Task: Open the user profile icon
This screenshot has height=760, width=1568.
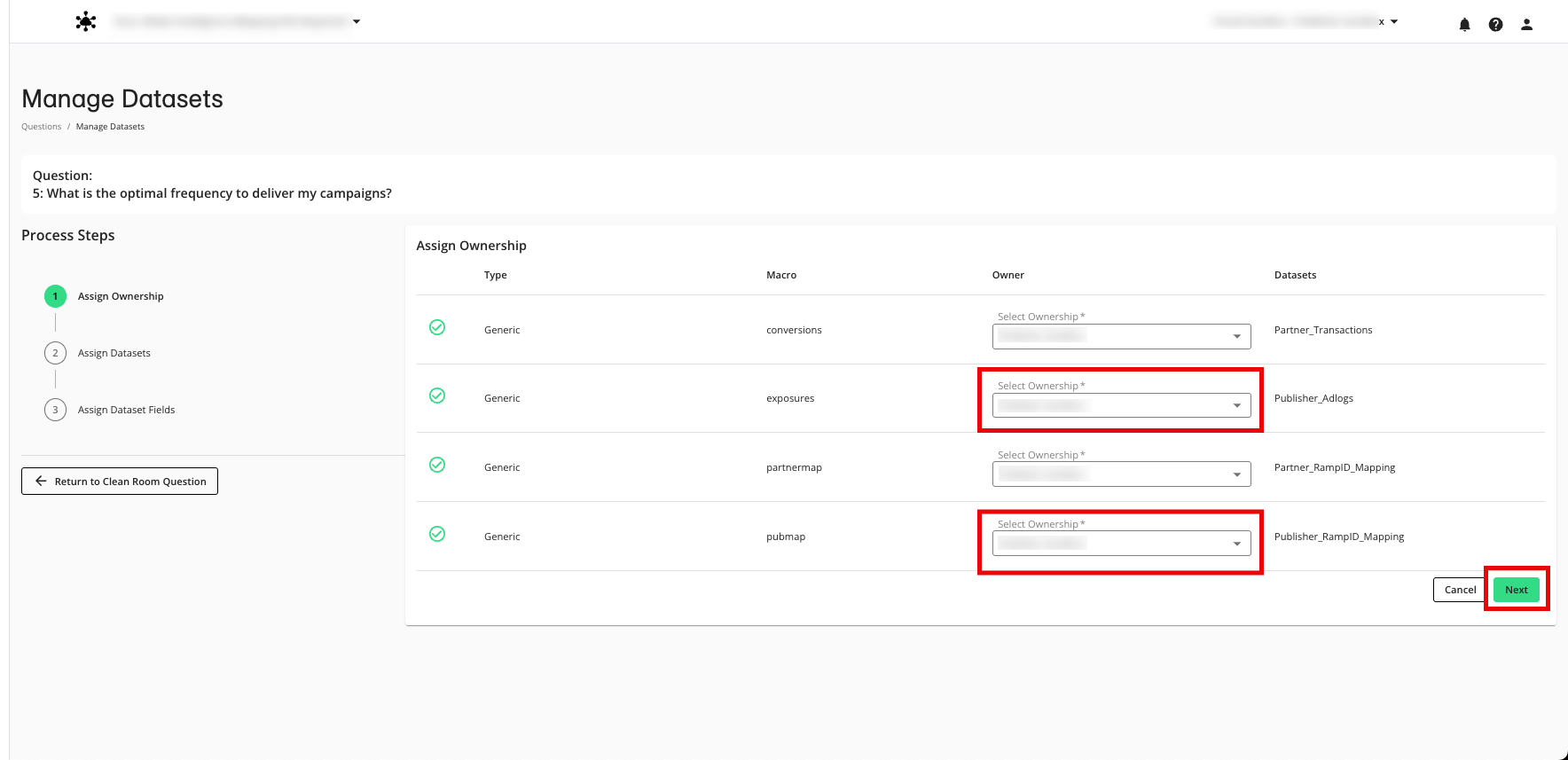Action: 1526,25
